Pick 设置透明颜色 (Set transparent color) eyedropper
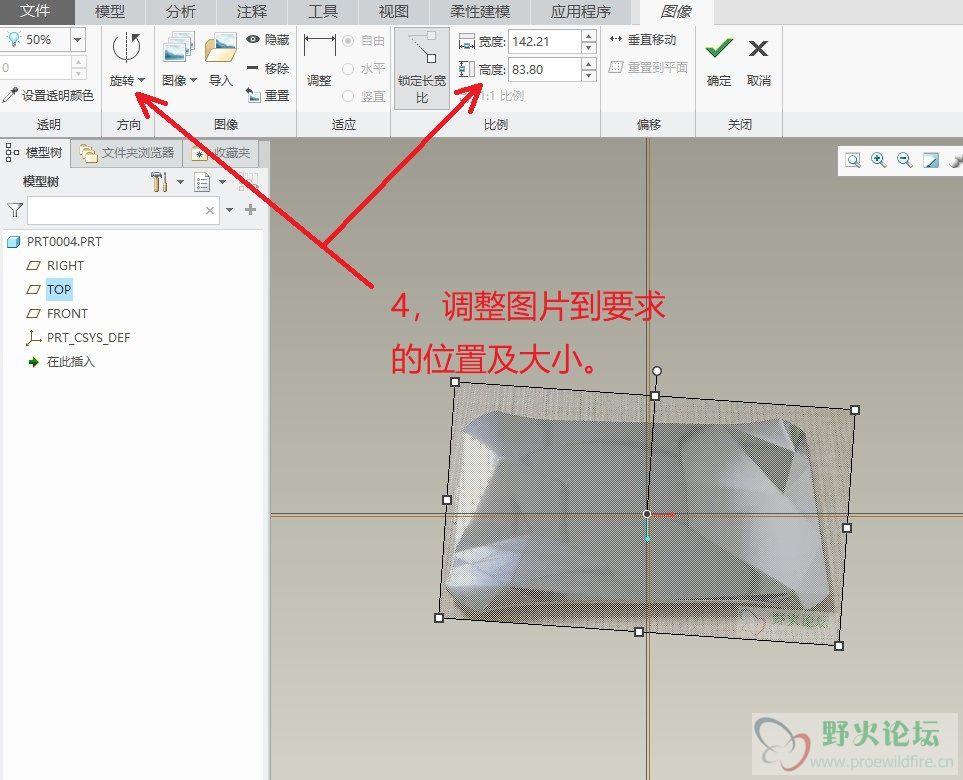 pyautogui.click(x=48, y=96)
